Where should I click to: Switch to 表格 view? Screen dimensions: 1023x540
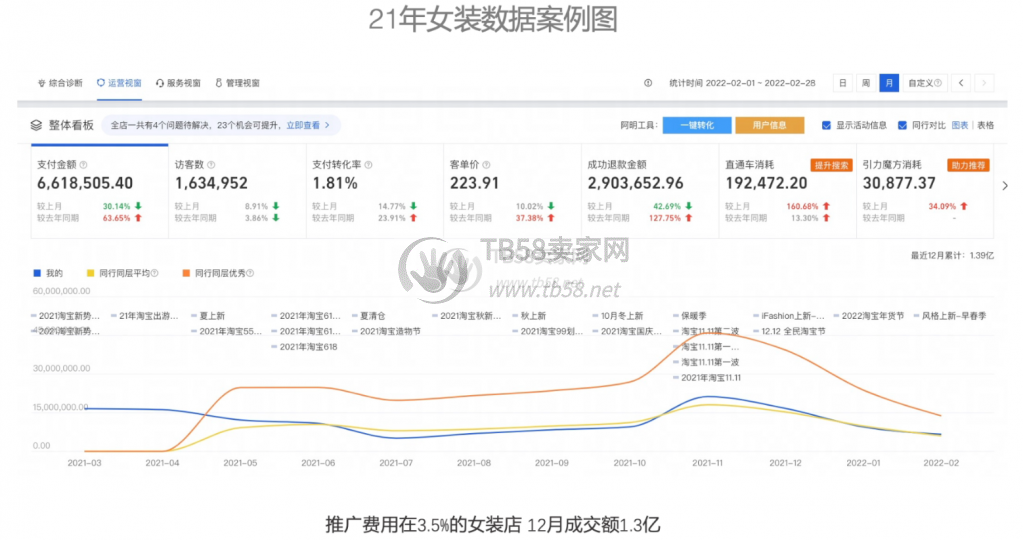click(x=985, y=125)
